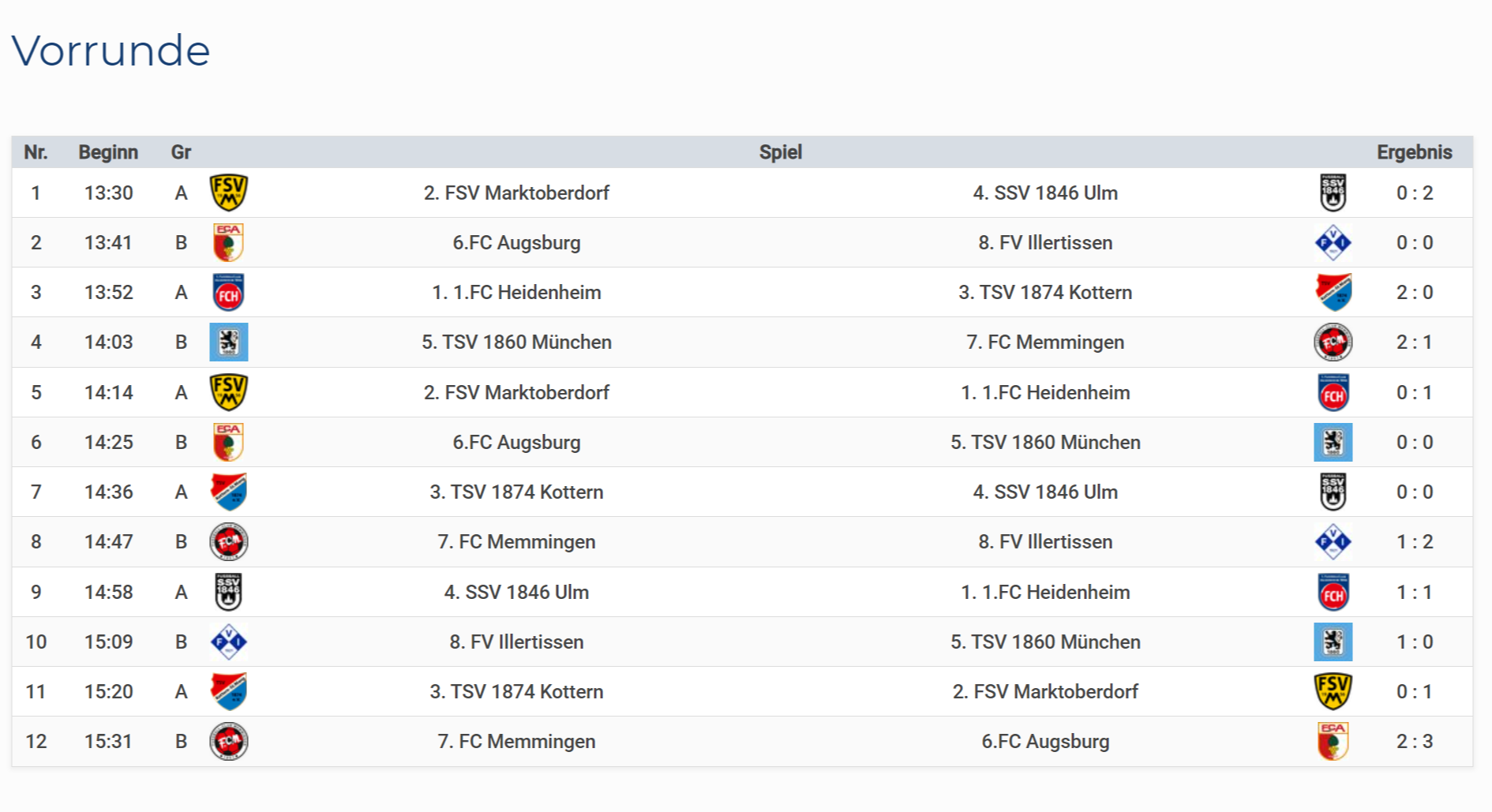Open TSV 1860 München team in match 6
Viewport: 1492px width, 812px height.
[x=1045, y=442]
